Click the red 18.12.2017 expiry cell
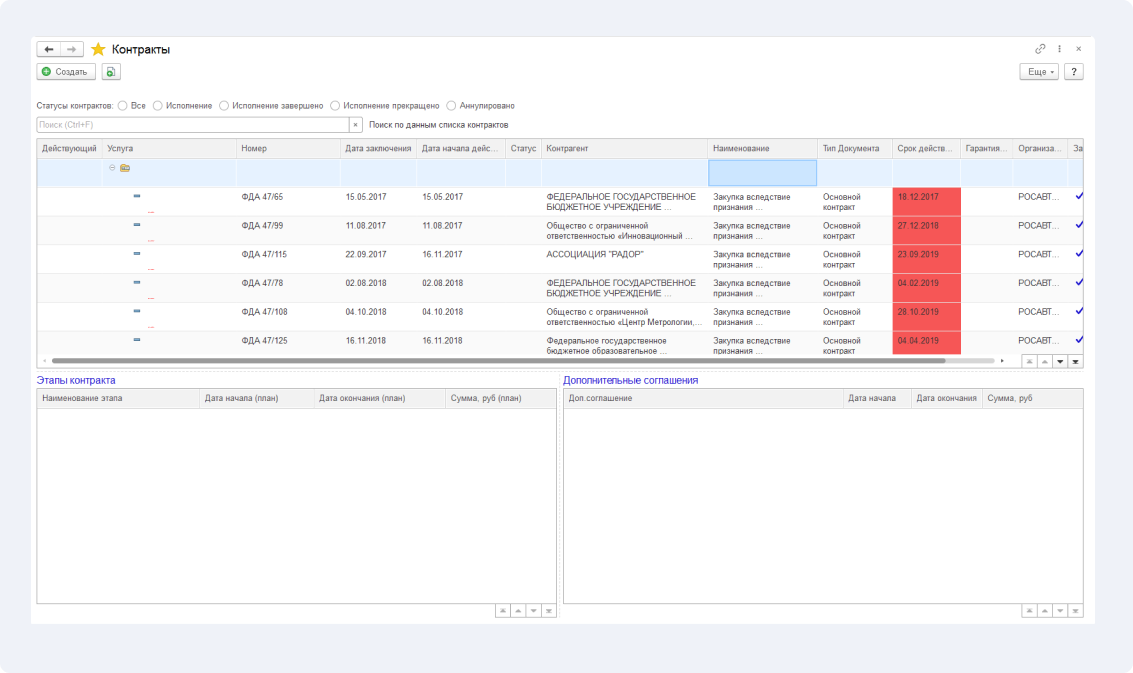1133x673 pixels. click(x=926, y=202)
